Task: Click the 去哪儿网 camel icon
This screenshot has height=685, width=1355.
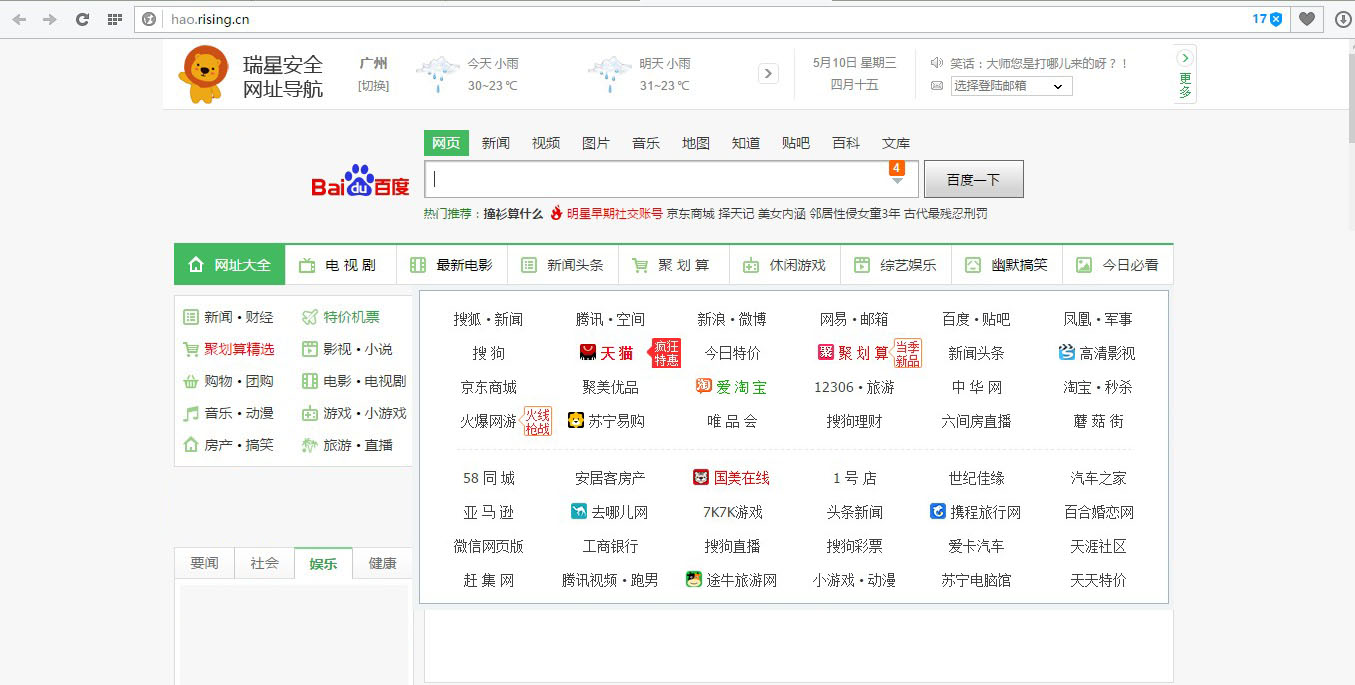Action: coord(578,511)
